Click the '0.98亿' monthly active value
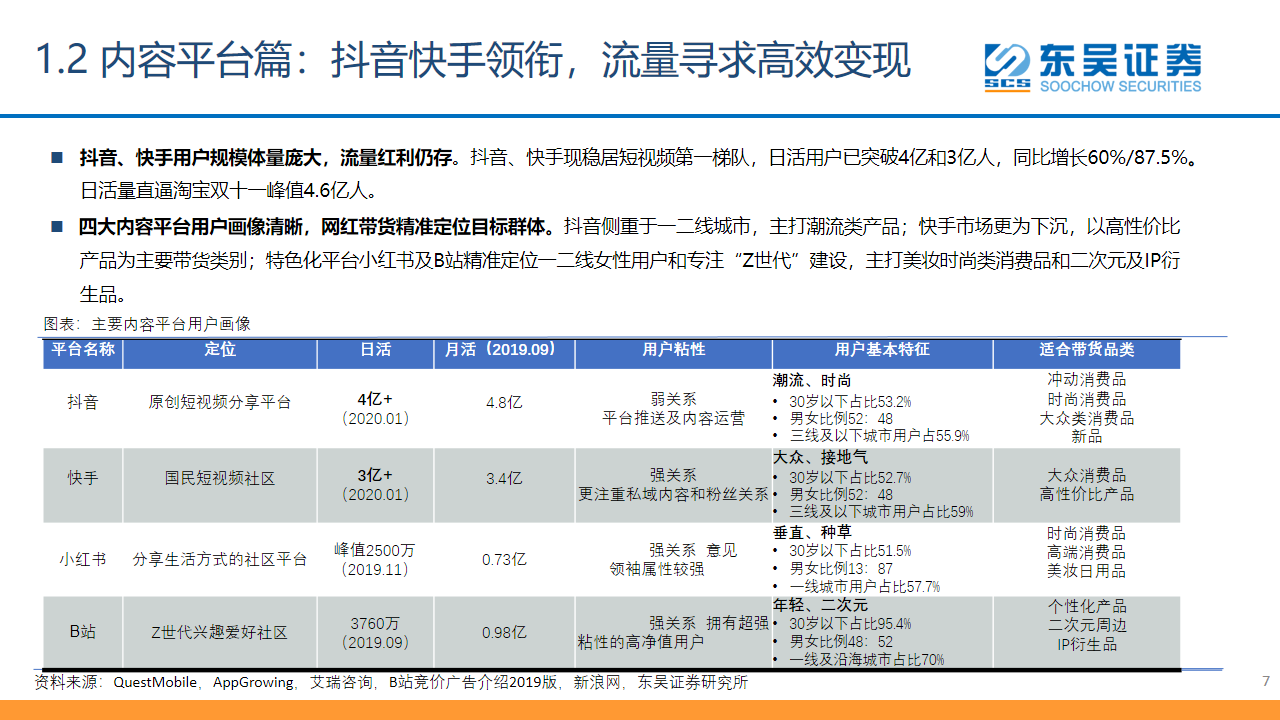Screen dimensions: 1280x720 504,632
